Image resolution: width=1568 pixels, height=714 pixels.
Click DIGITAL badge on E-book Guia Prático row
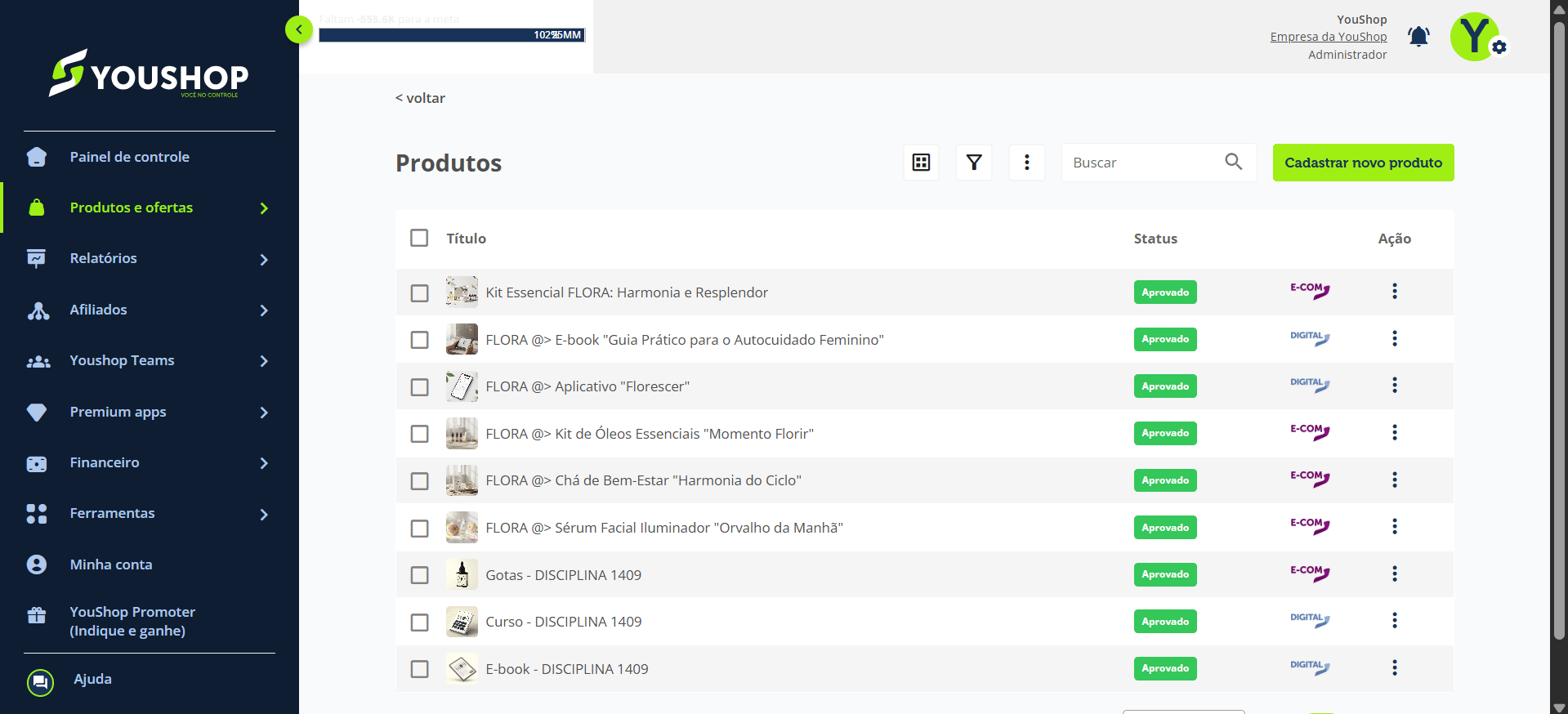pyautogui.click(x=1310, y=338)
